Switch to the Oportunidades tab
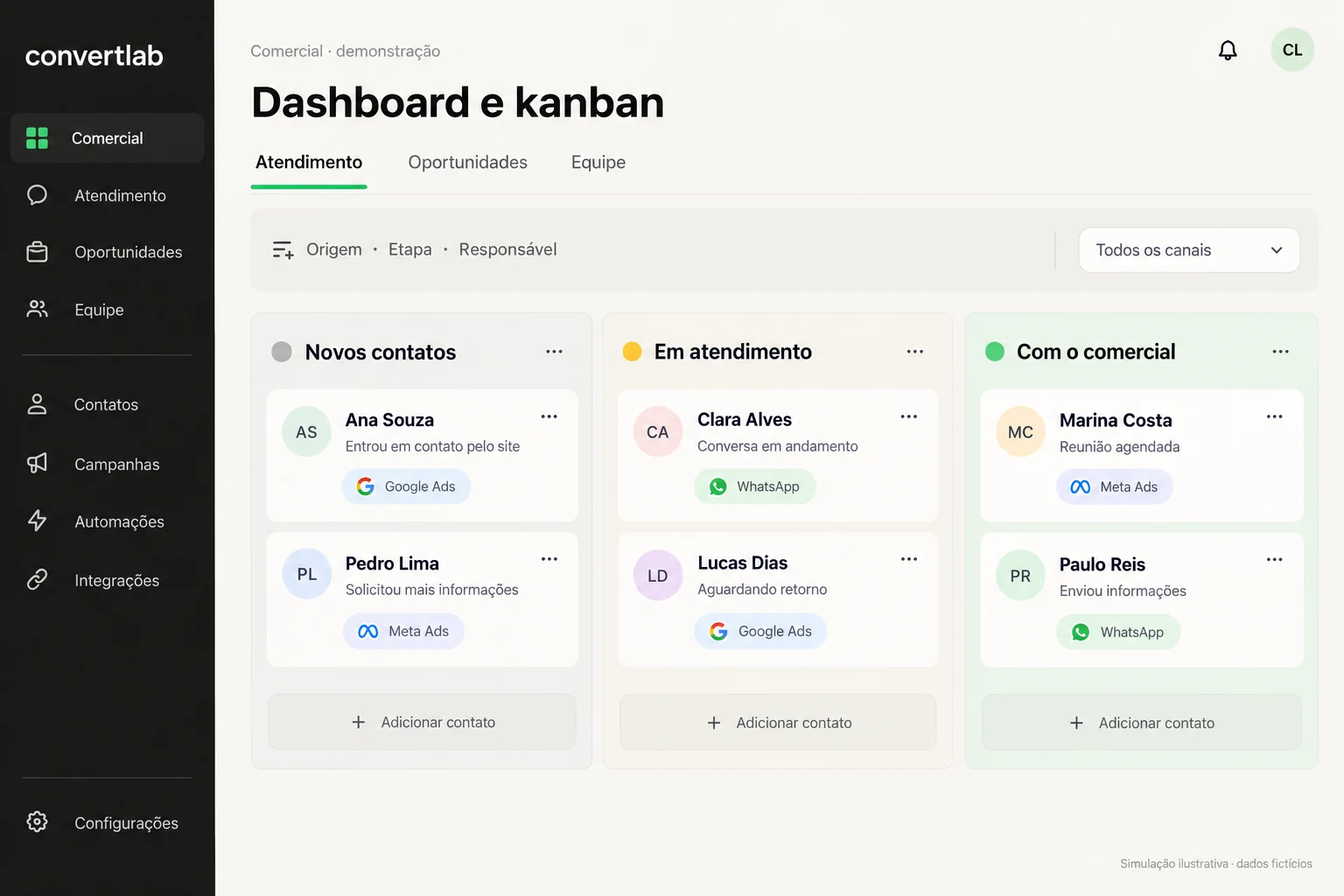 468,163
